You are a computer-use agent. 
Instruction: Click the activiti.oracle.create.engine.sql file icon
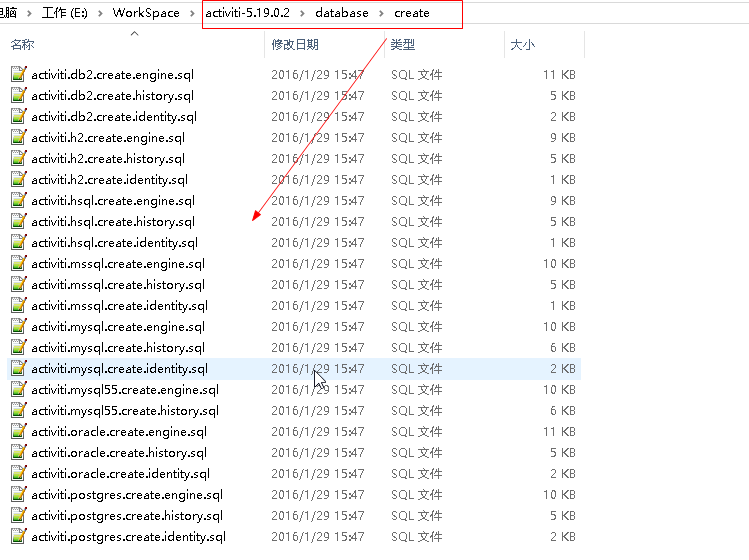pos(19,431)
